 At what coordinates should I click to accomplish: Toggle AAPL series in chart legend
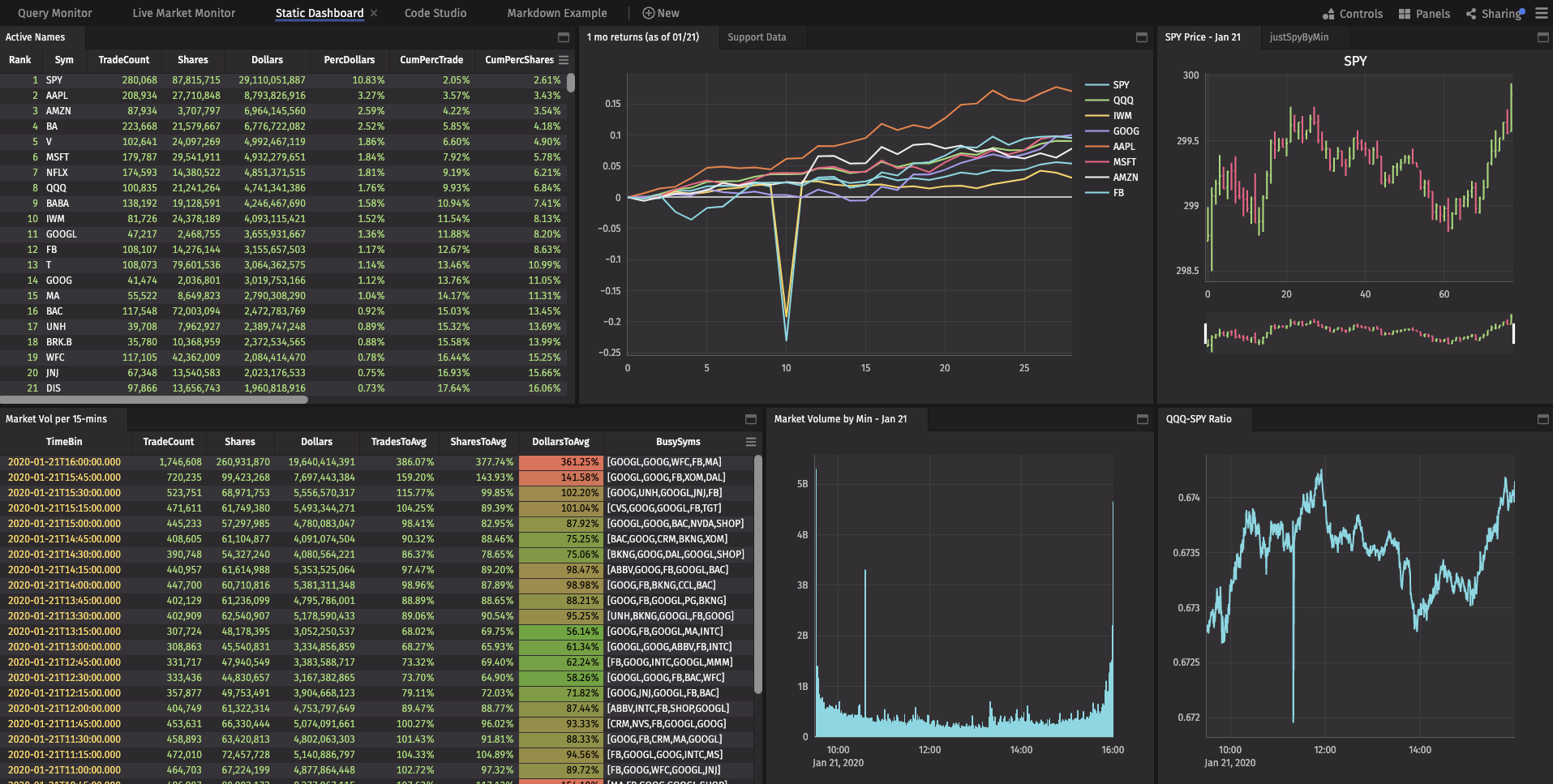coord(1110,147)
